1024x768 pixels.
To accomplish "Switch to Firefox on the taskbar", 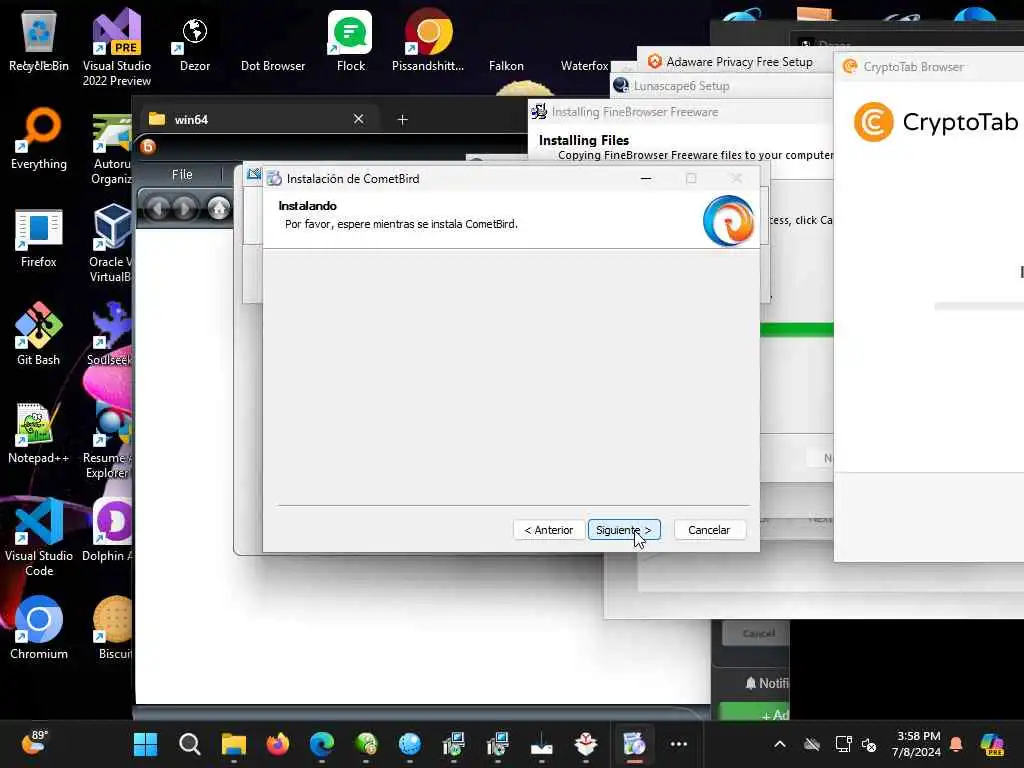I will tap(278, 744).
